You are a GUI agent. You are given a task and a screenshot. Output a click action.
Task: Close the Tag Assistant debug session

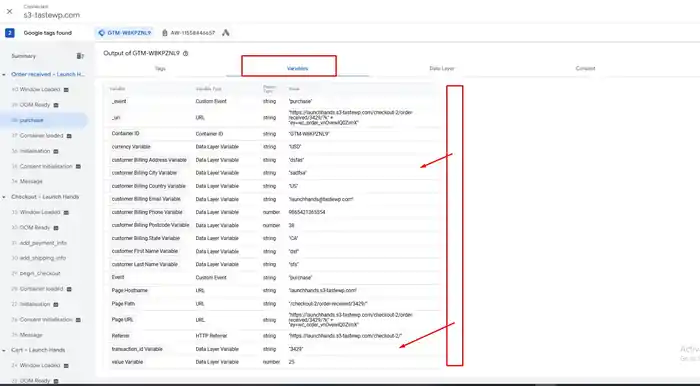(9, 12)
